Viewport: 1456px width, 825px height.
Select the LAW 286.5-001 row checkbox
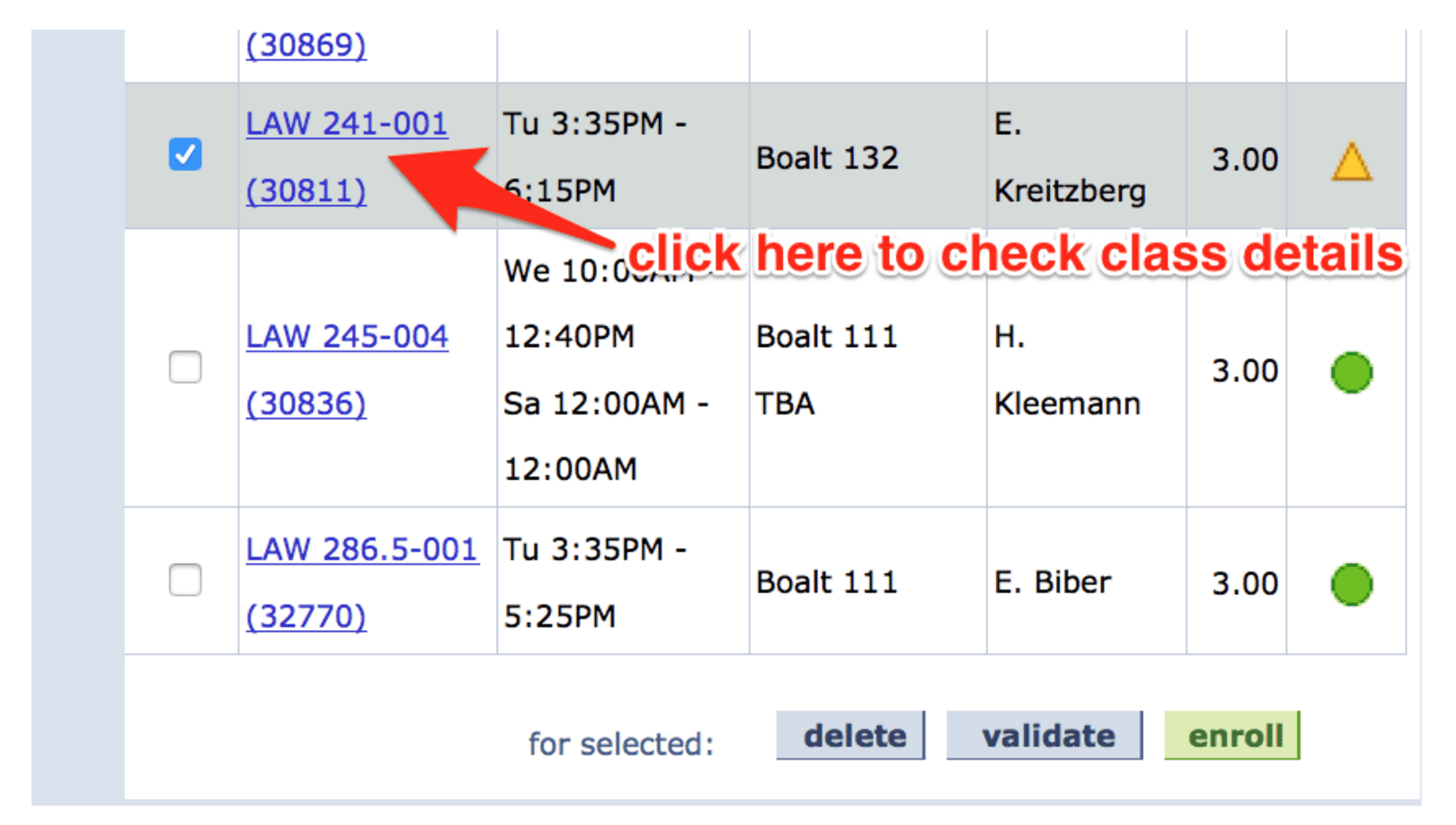tap(185, 580)
